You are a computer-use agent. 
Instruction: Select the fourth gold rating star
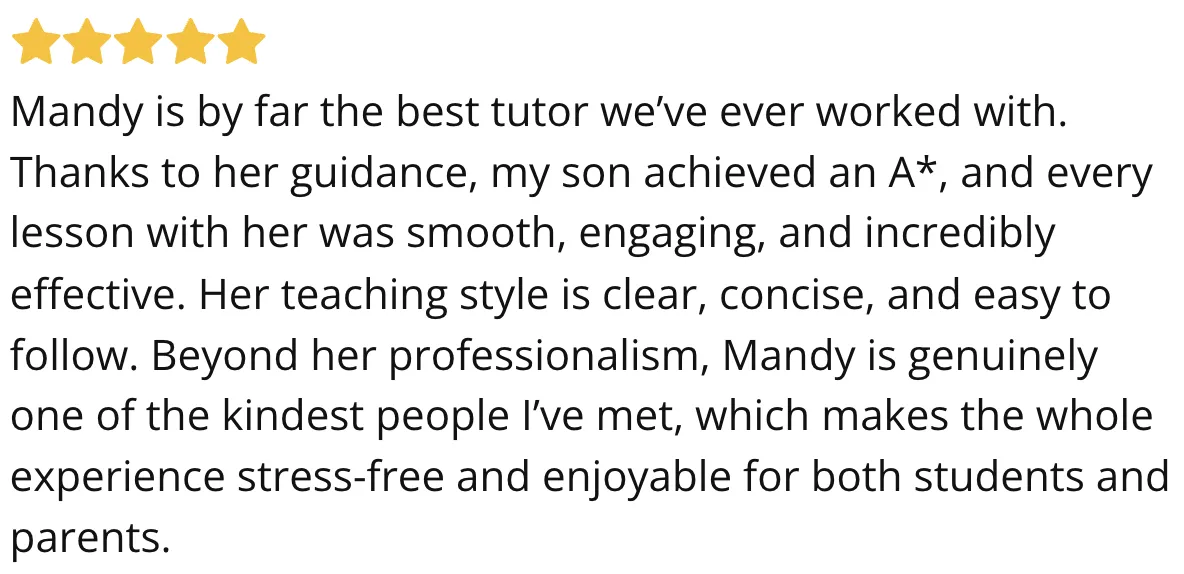(190, 42)
